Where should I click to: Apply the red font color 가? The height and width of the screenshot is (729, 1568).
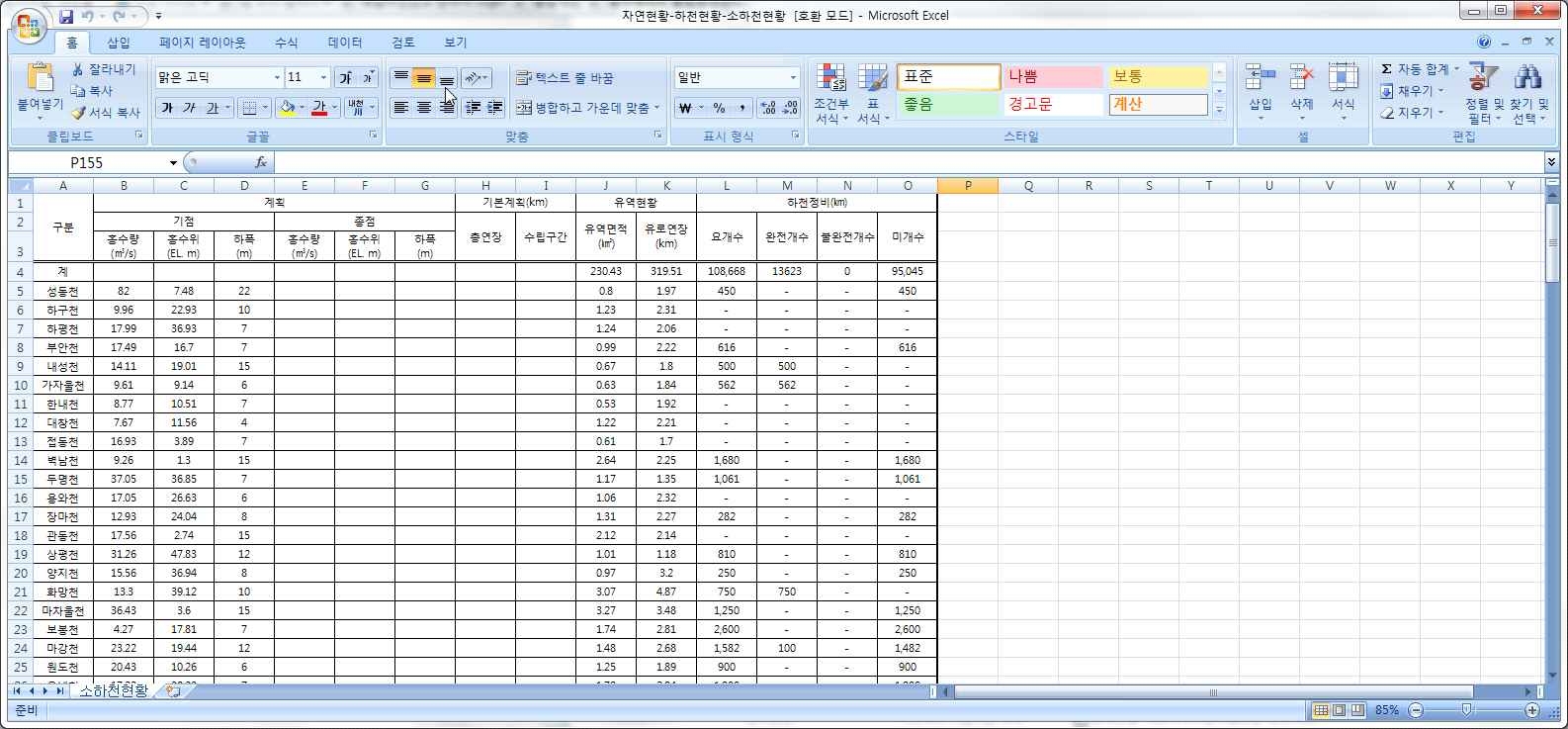click(319, 107)
